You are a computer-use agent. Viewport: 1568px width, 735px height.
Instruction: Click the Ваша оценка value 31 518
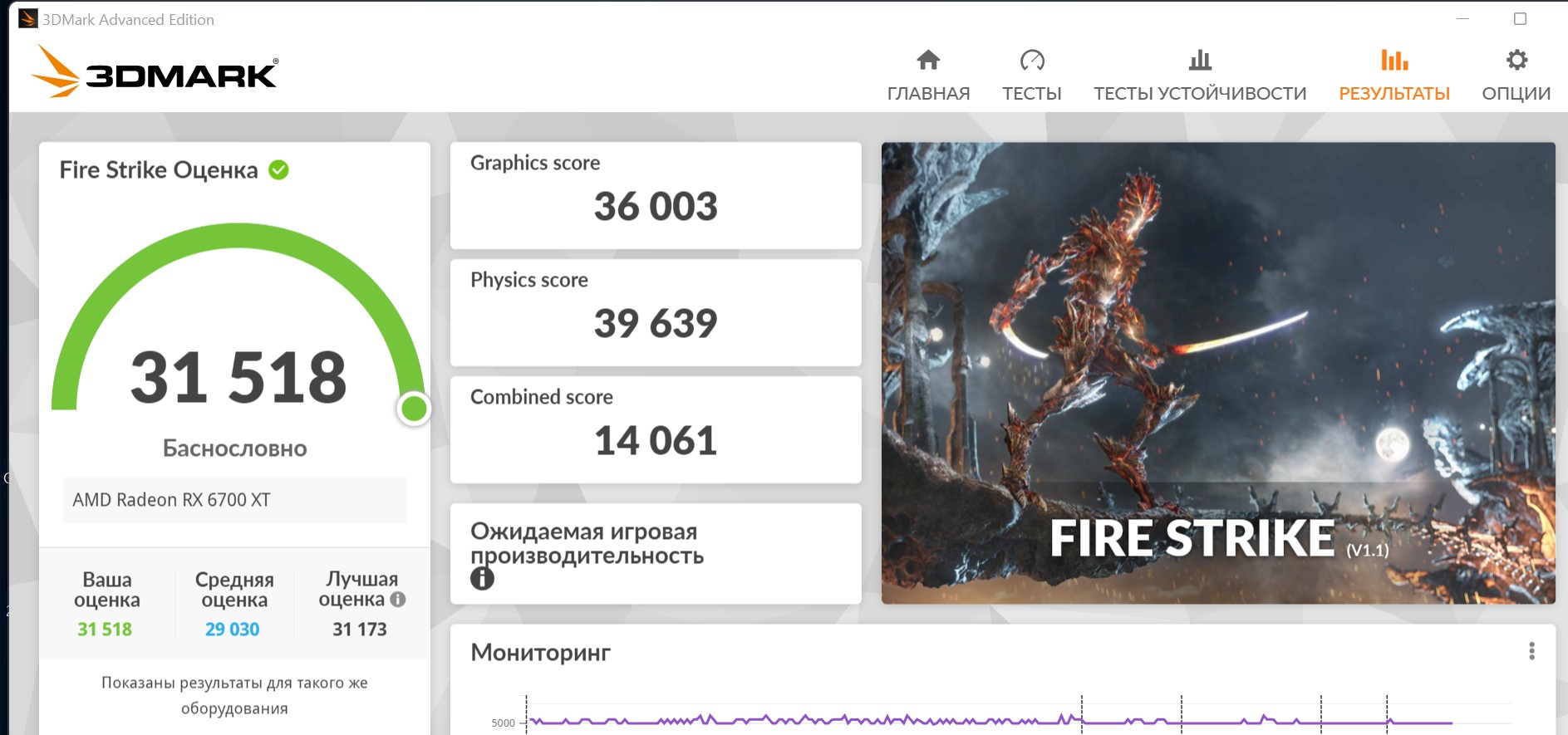[x=105, y=630]
